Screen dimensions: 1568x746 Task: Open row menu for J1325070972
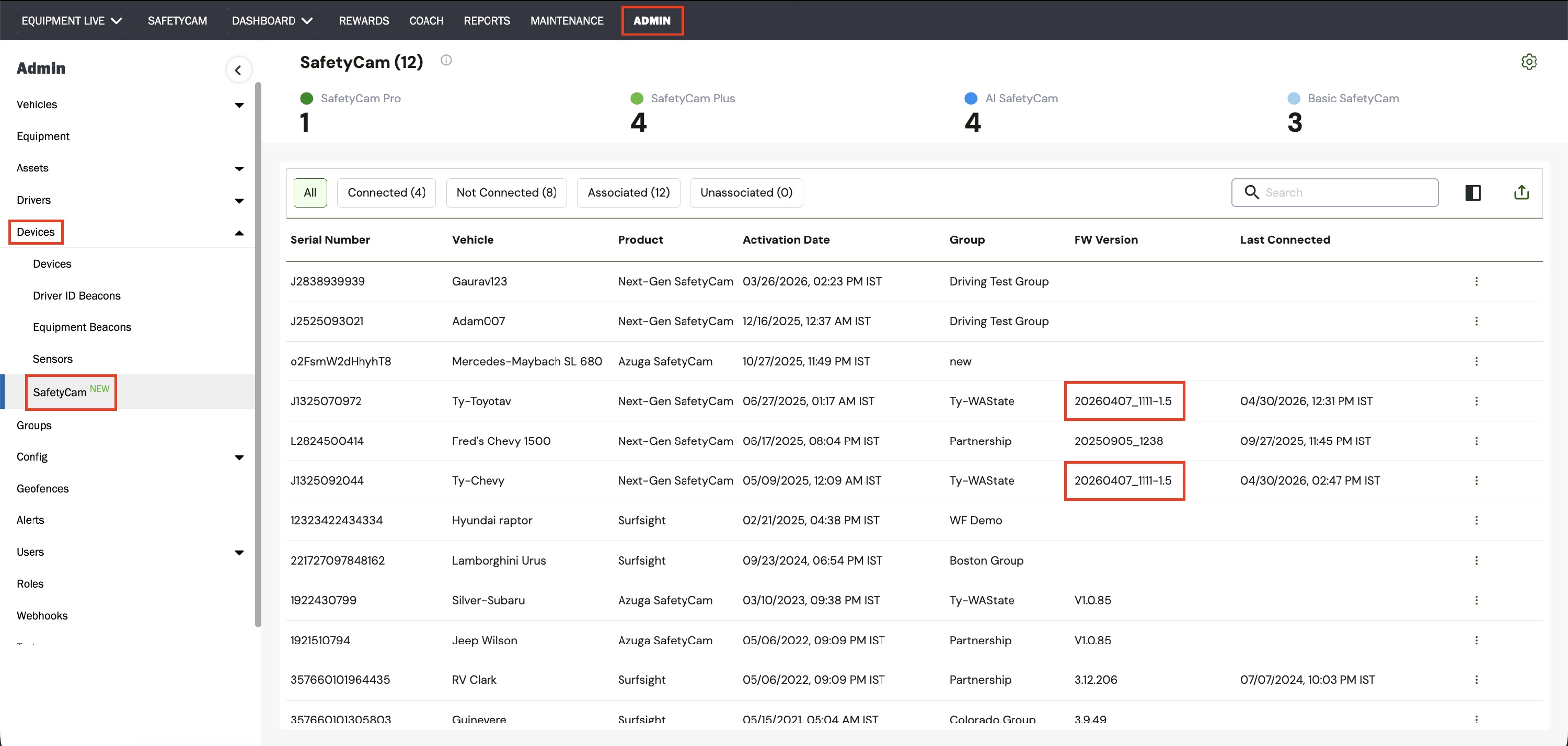[1476, 401]
